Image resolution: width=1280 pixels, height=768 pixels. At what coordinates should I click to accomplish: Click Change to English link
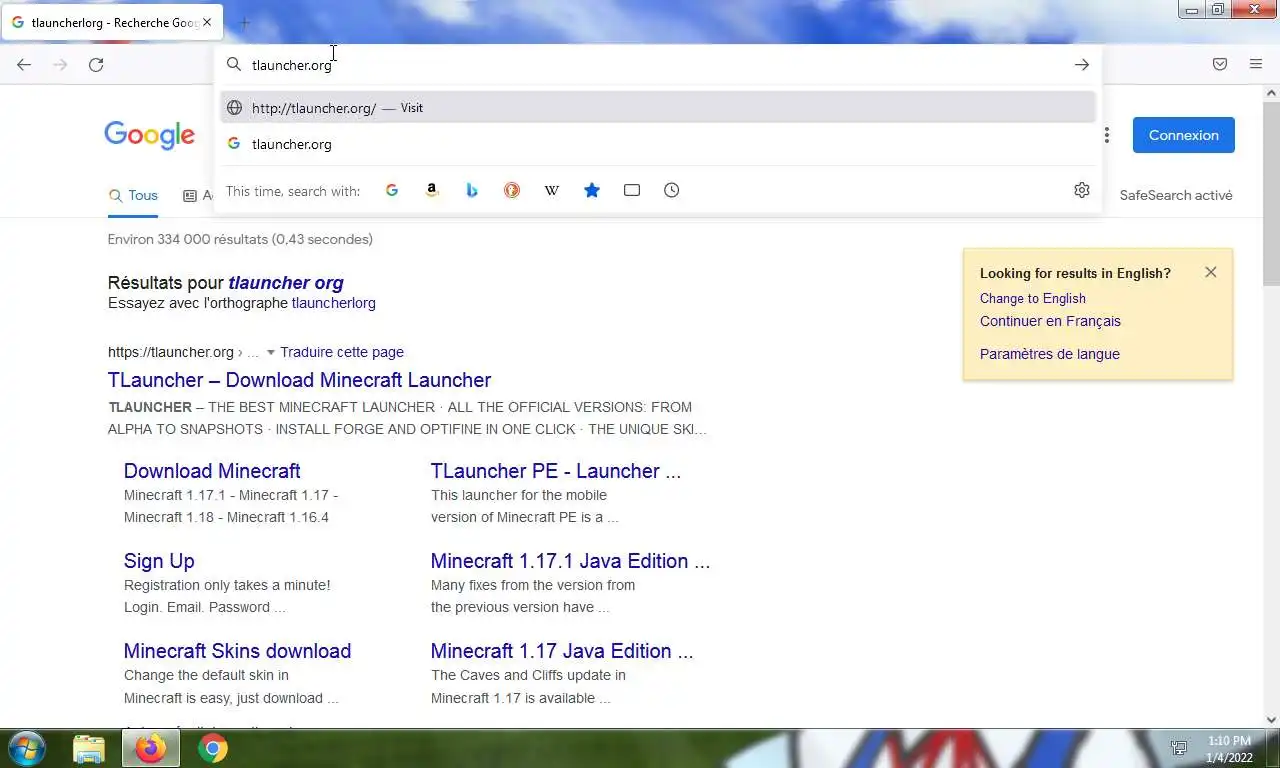(1033, 298)
